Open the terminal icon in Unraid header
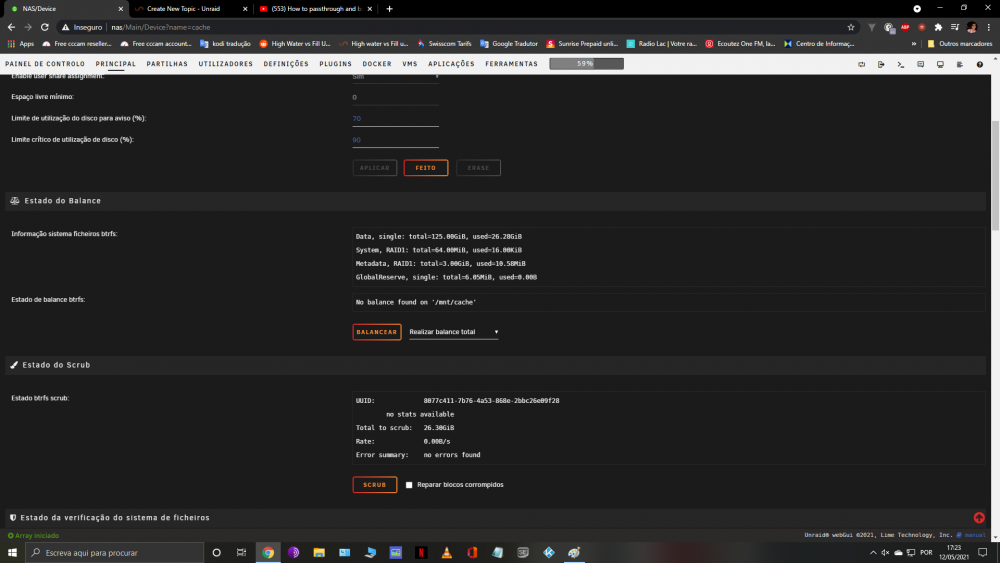This screenshot has width=1000, height=563. [901, 64]
